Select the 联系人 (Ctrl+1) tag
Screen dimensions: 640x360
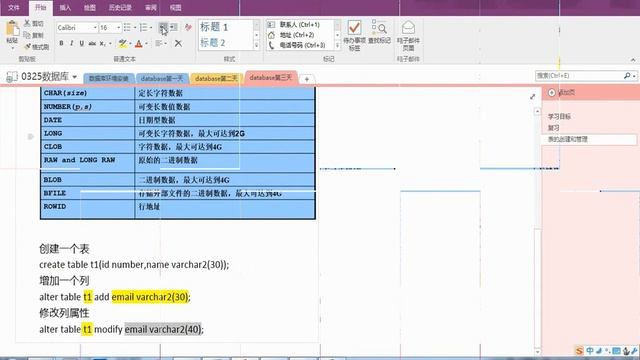(x=300, y=24)
